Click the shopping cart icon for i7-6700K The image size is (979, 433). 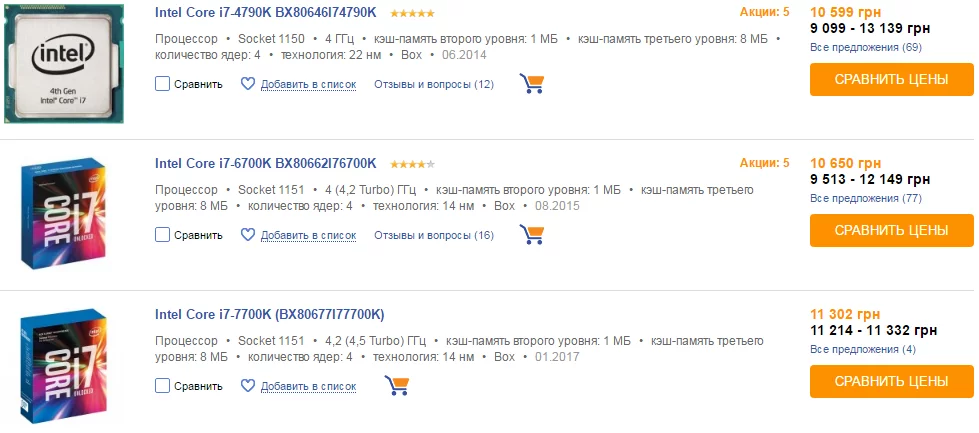pos(532,235)
